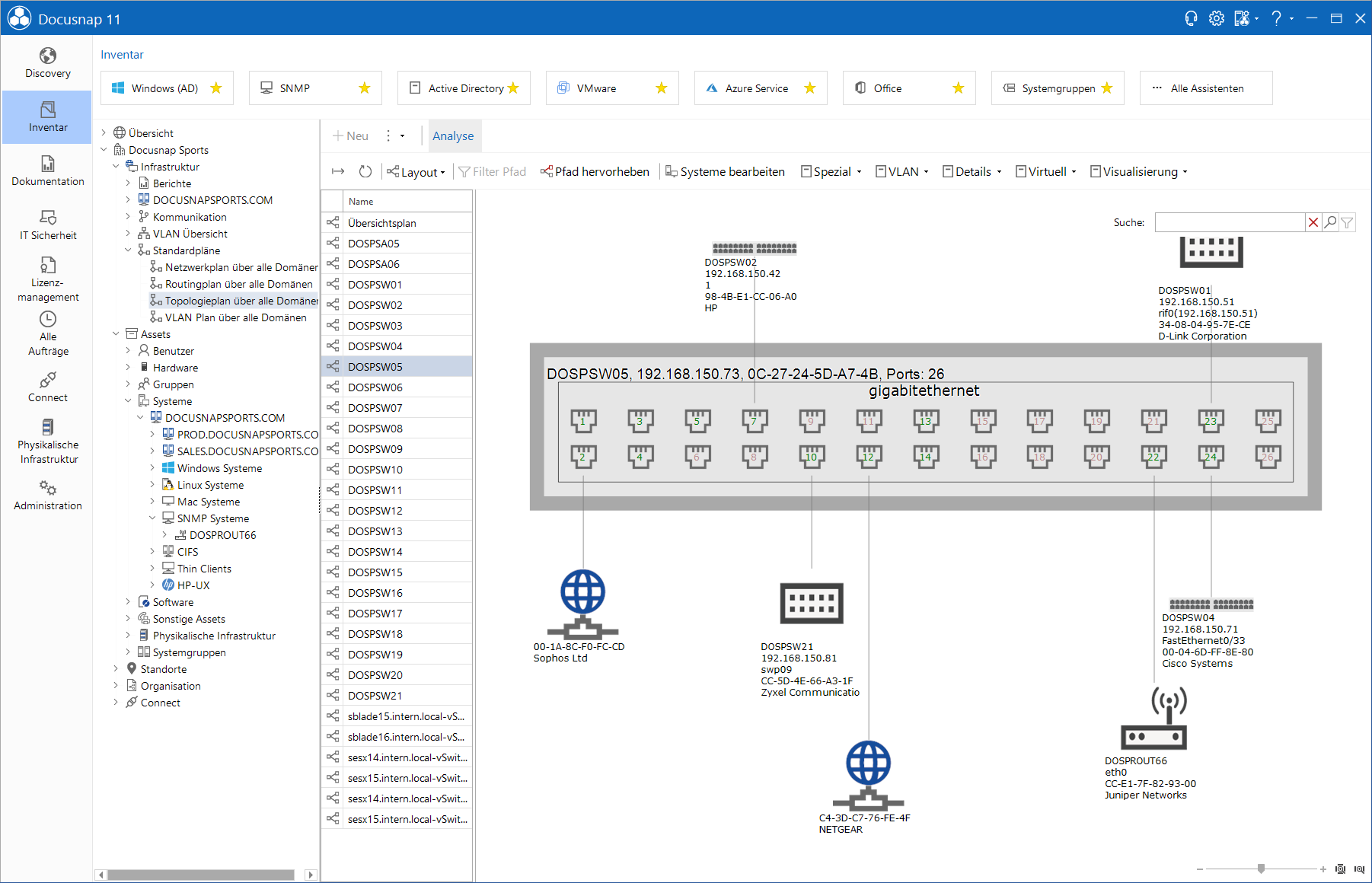Click Pfad hervorheben button
Screen dimensions: 1372x883
click(595, 172)
